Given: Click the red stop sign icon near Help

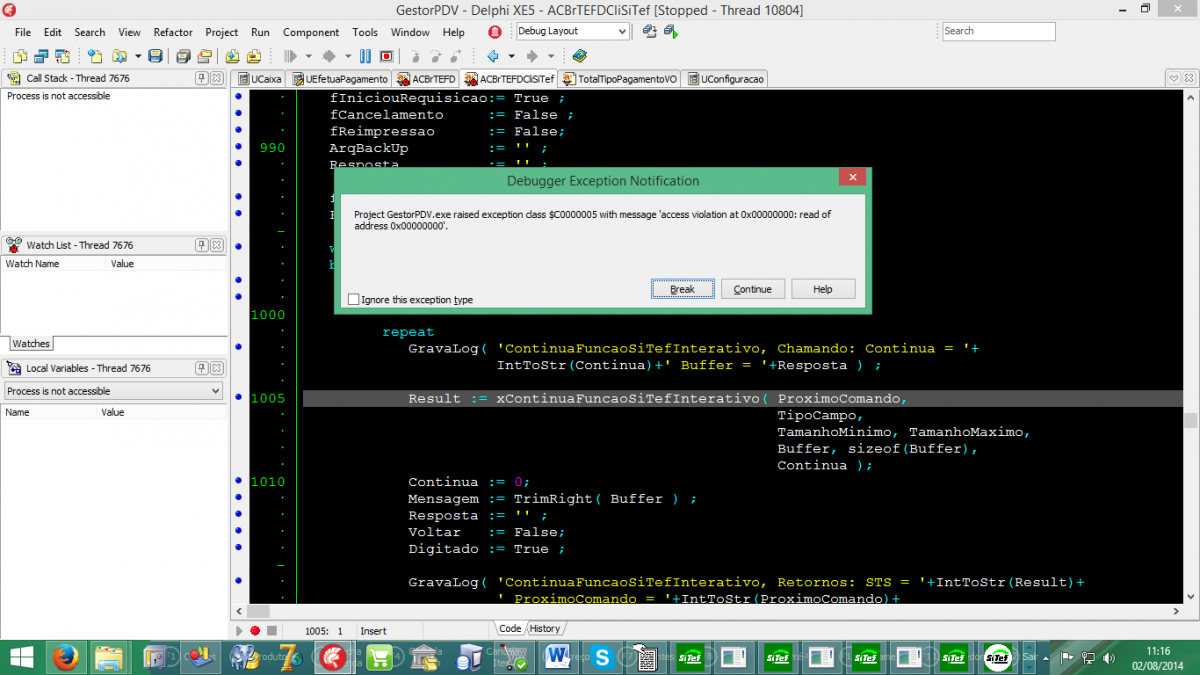Looking at the screenshot, I should (x=494, y=32).
